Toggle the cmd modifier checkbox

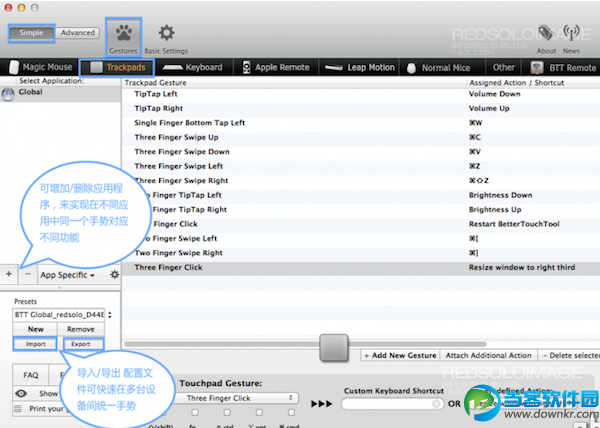coord(291,412)
